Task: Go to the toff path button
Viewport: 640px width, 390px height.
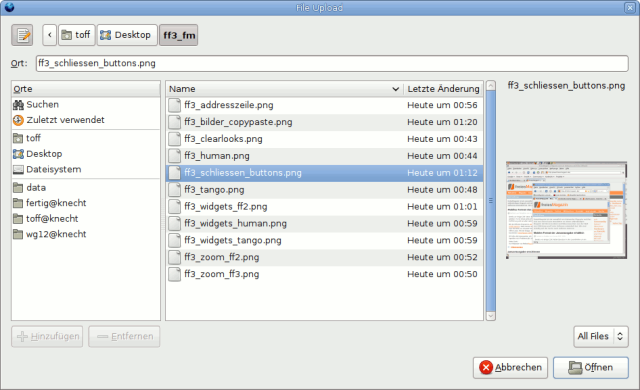Action: [x=77, y=35]
